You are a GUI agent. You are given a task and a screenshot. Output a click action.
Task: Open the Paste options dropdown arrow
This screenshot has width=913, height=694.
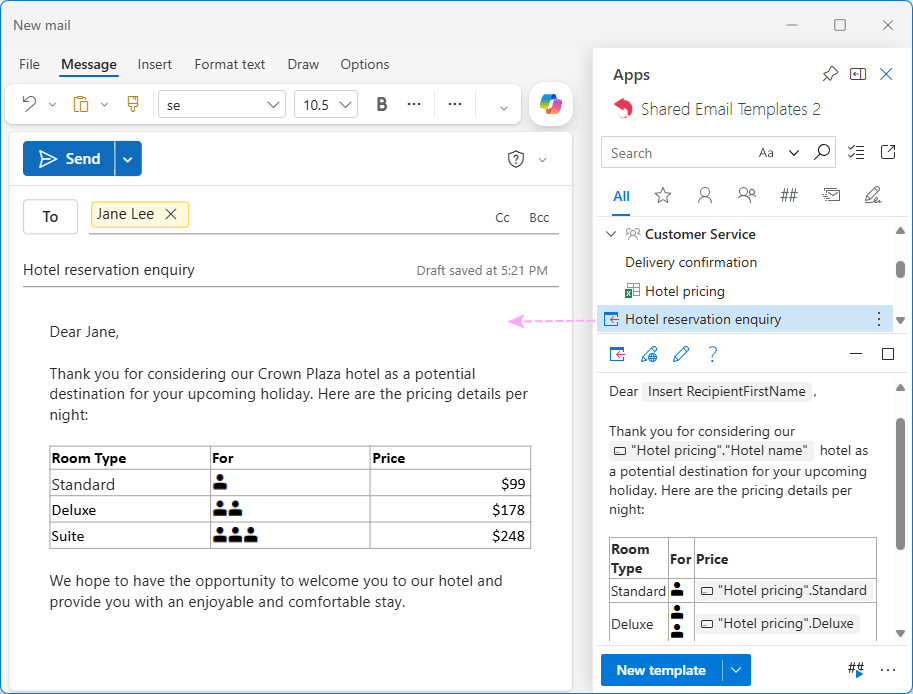coord(104,105)
